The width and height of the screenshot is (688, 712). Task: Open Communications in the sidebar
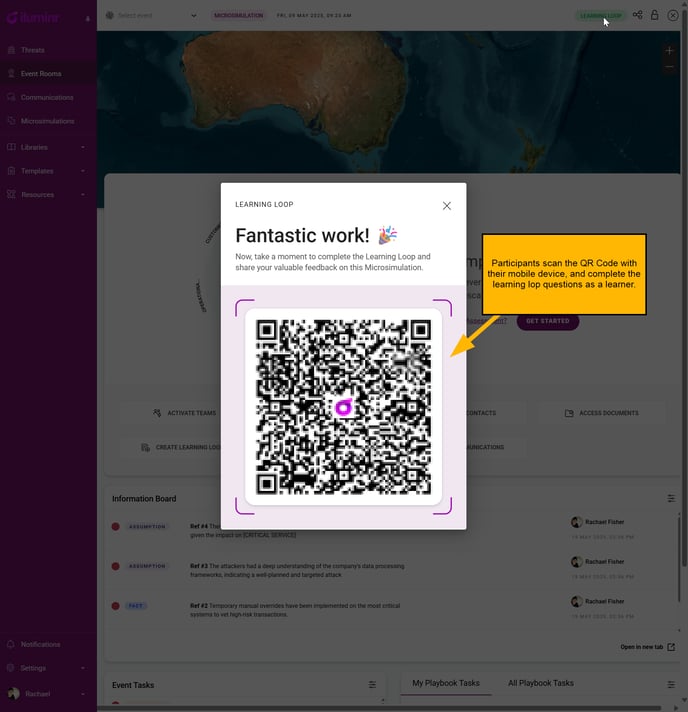point(48,97)
